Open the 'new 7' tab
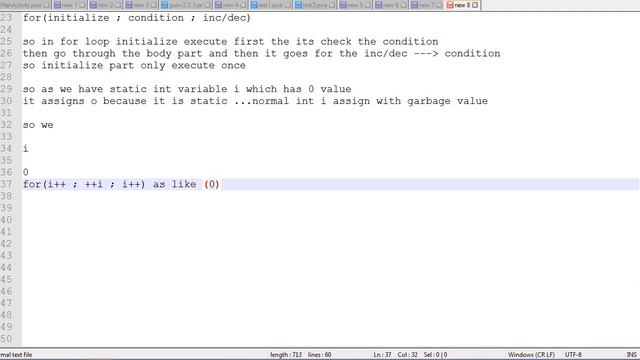This screenshot has width=640, height=360. (x=427, y=5)
